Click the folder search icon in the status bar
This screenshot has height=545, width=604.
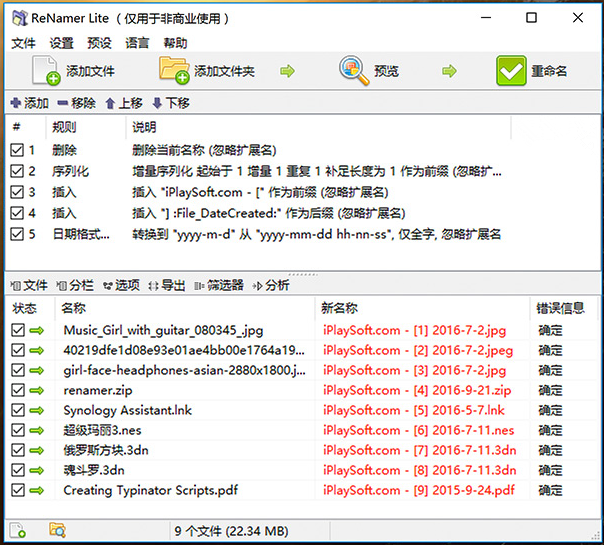(57, 530)
